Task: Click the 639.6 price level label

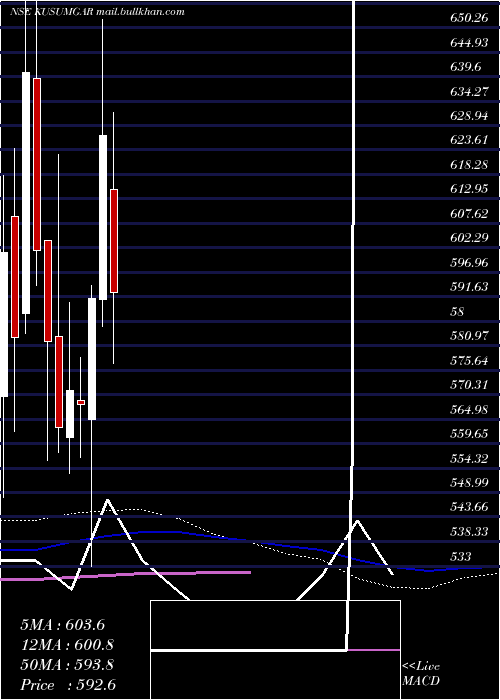Action: (x=466, y=68)
